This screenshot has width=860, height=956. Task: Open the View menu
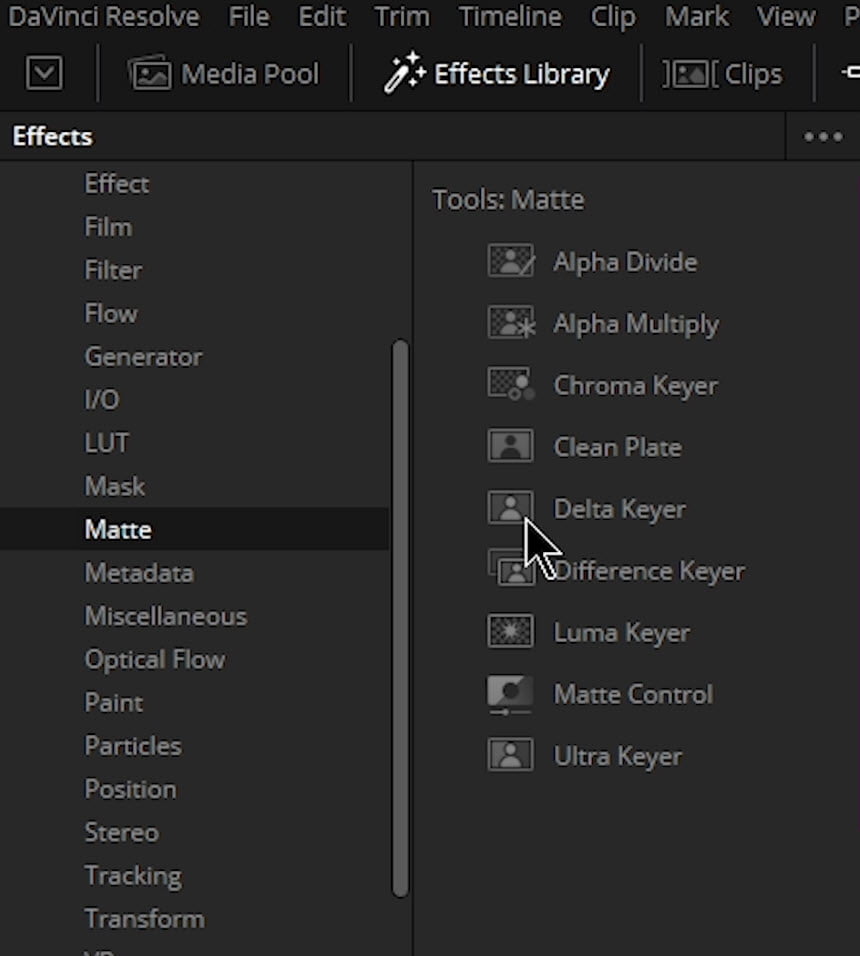pos(786,16)
